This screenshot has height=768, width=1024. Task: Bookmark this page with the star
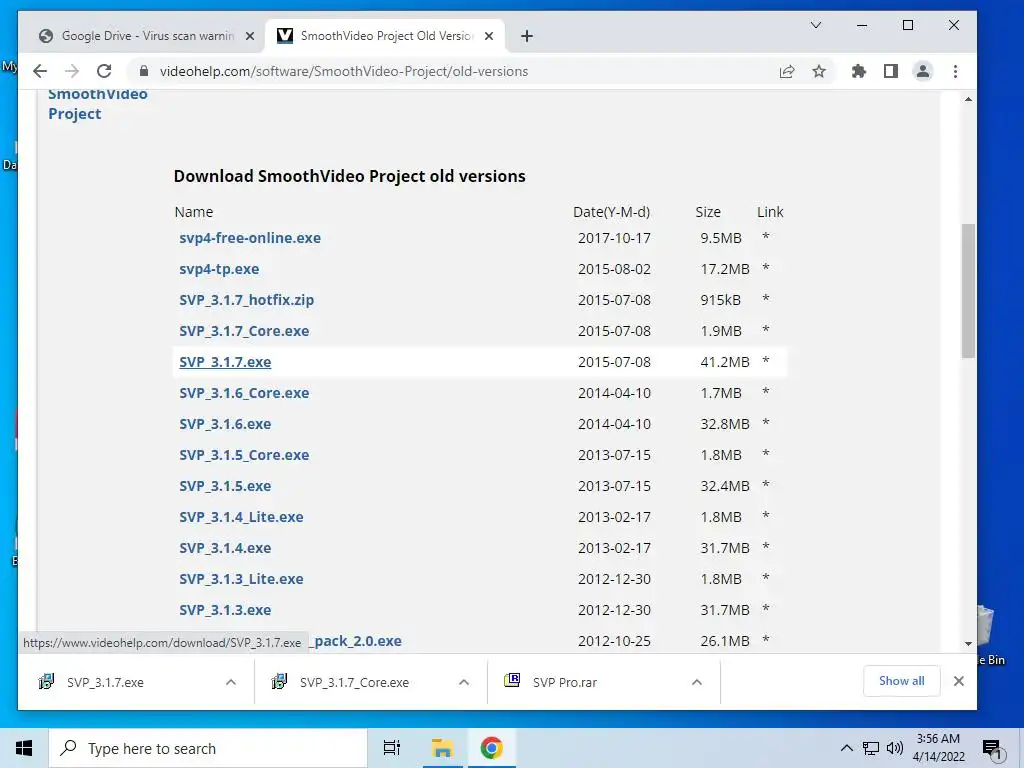pos(819,71)
